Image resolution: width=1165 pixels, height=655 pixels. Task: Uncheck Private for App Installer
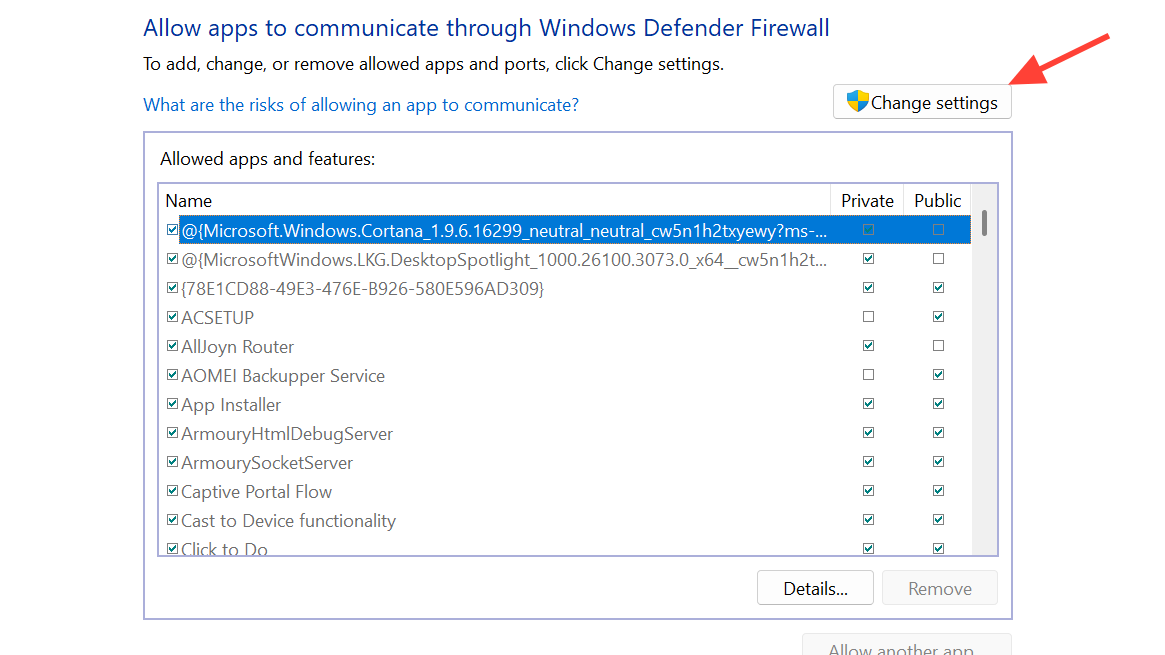pos(868,404)
